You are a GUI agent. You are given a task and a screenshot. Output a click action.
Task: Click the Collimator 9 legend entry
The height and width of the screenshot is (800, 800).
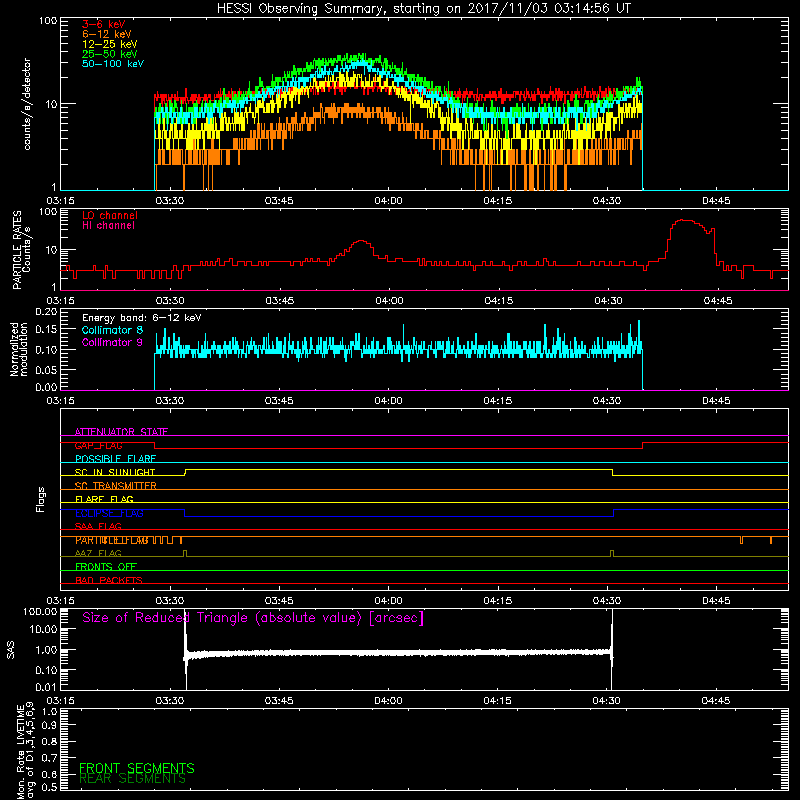(112, 342)
